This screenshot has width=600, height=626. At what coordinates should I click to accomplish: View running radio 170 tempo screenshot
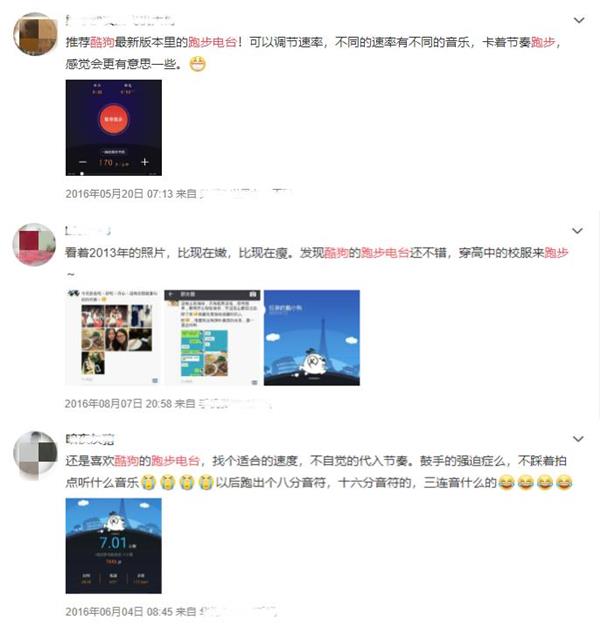point(114,128)
